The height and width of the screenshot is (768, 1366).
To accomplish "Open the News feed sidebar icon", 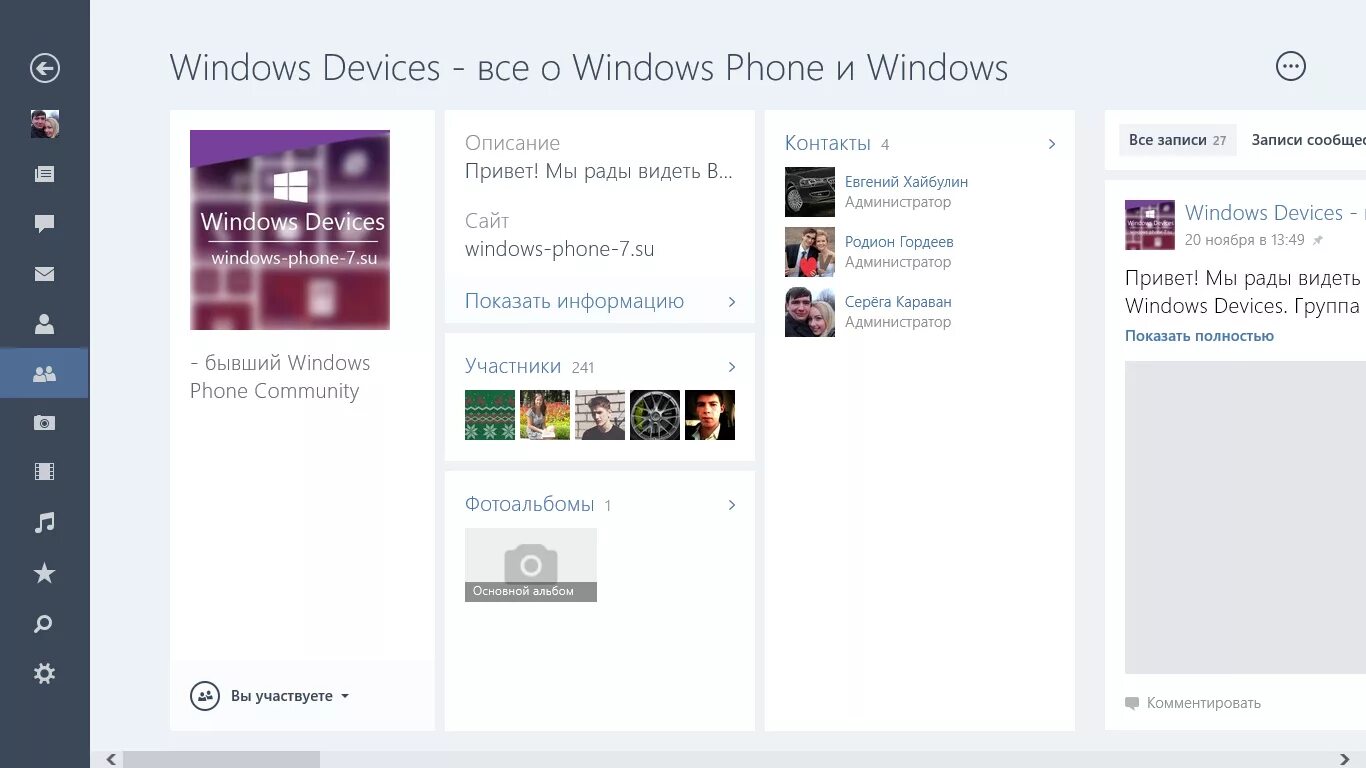I will click(45, 174).
